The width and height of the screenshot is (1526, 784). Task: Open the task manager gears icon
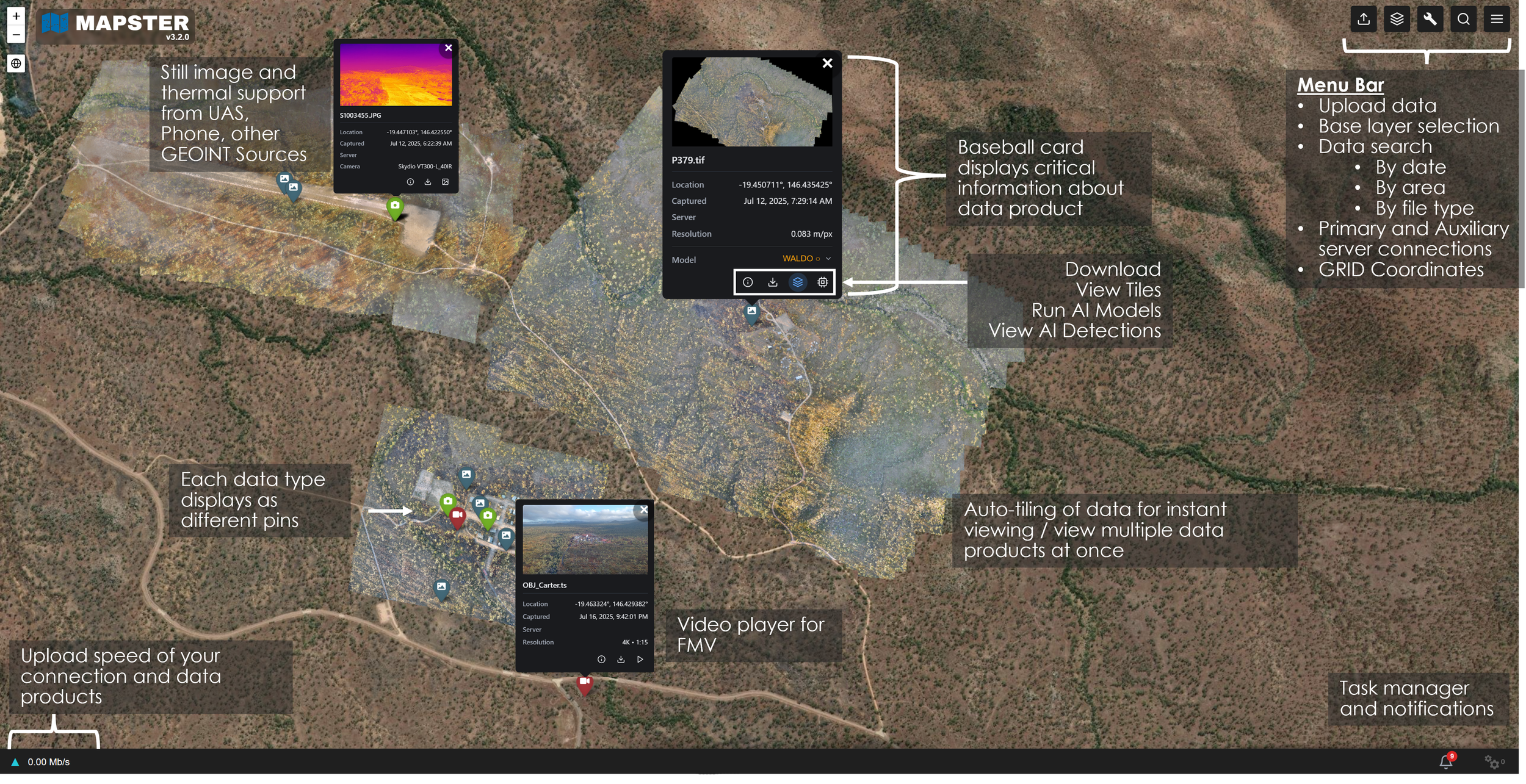point(1492,762)
